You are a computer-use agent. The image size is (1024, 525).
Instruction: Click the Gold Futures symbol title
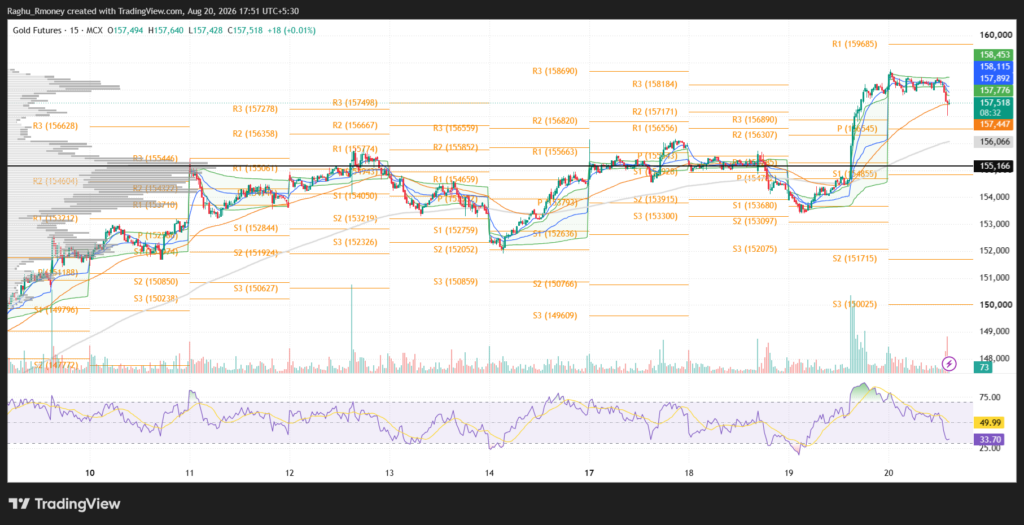[x=35, y=30]
